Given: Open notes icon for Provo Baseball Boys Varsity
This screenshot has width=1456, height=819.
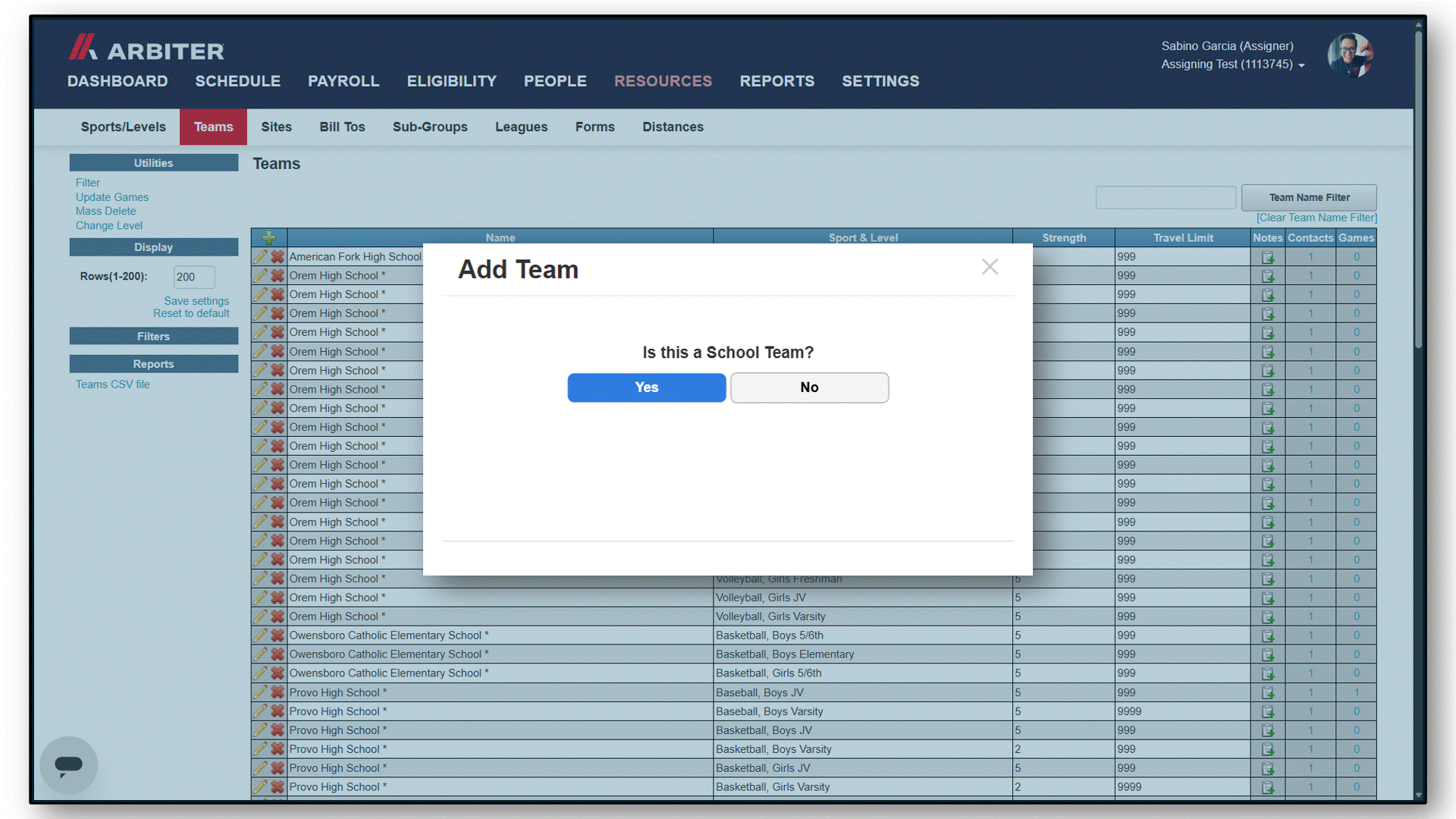Looking at the screenshot, I should click(1268, 711).
